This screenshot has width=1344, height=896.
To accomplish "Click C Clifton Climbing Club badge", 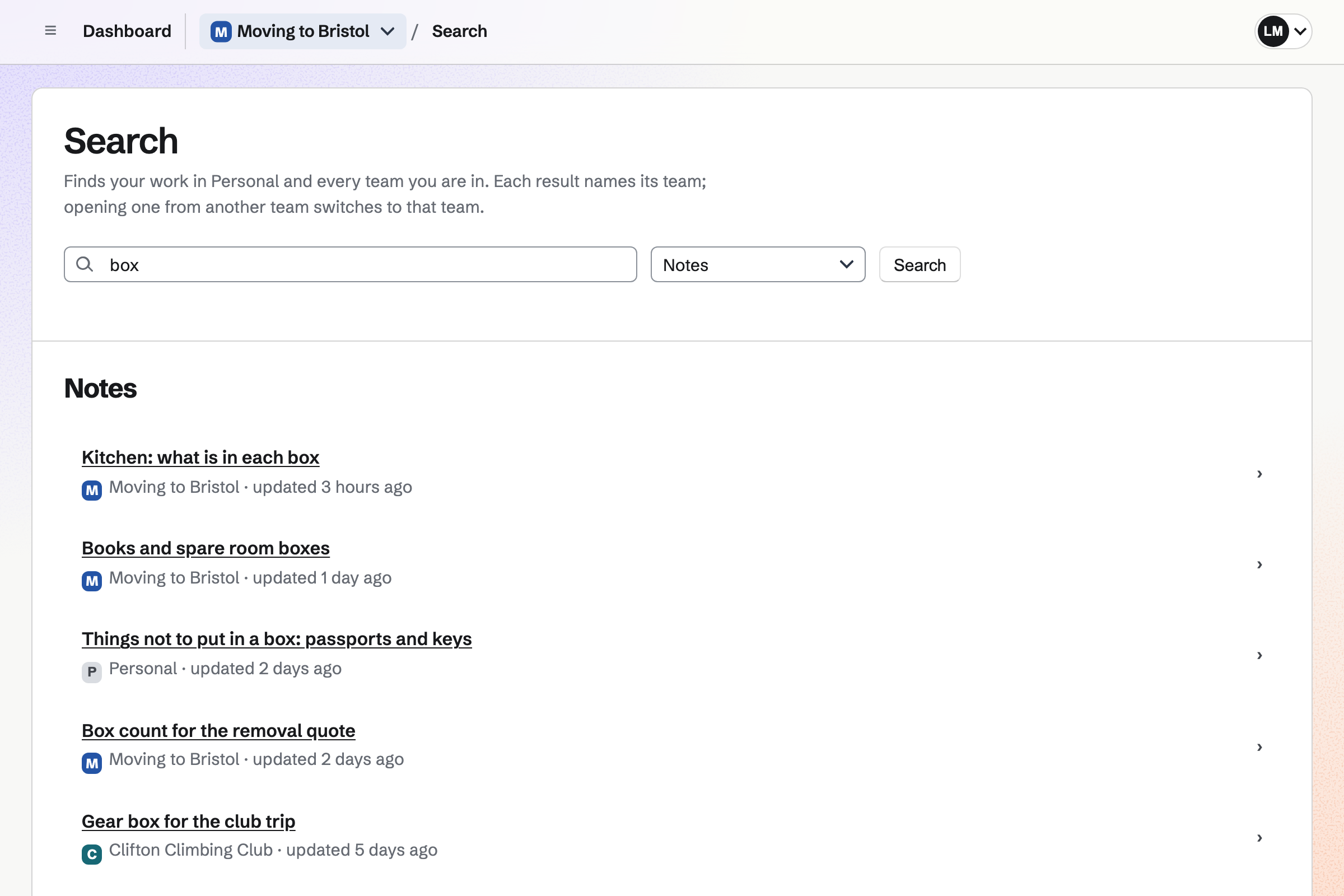I will 91,855.
